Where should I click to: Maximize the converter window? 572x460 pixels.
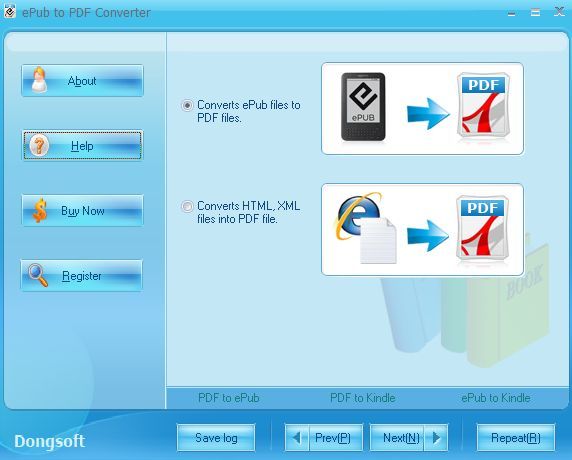[535, 13]
